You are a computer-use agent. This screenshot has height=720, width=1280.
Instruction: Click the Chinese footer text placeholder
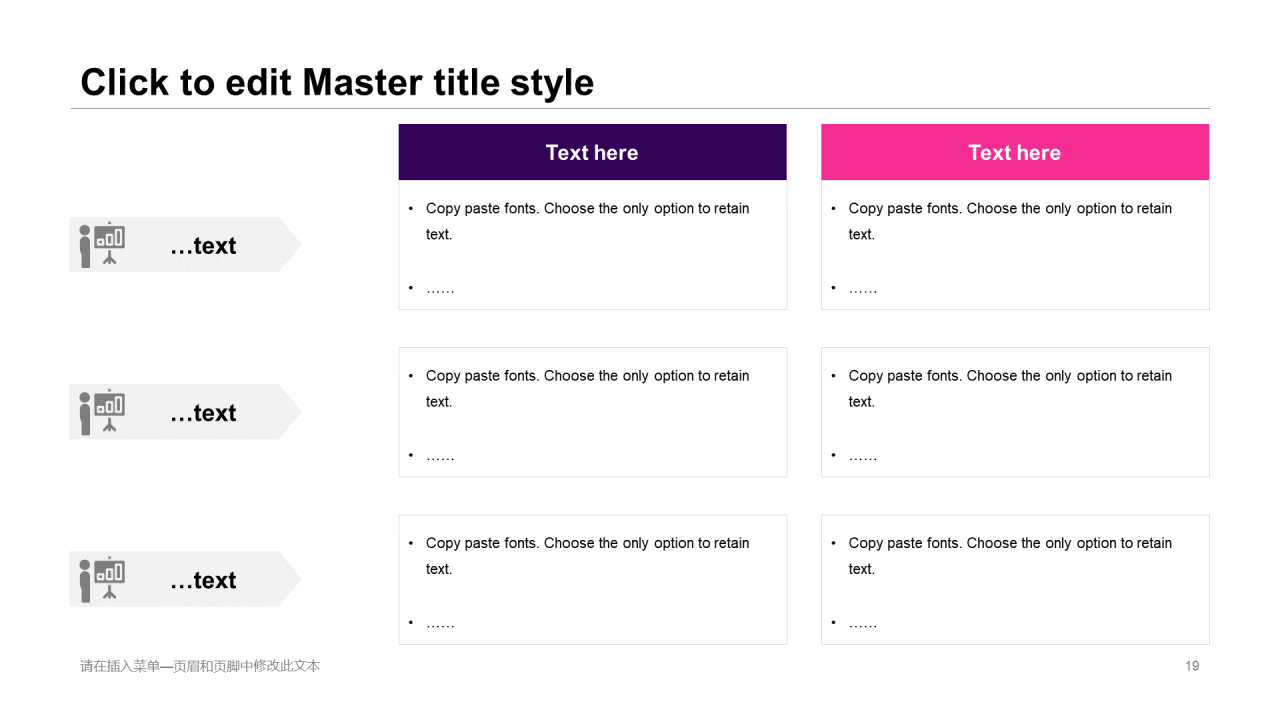coord(200,666)
